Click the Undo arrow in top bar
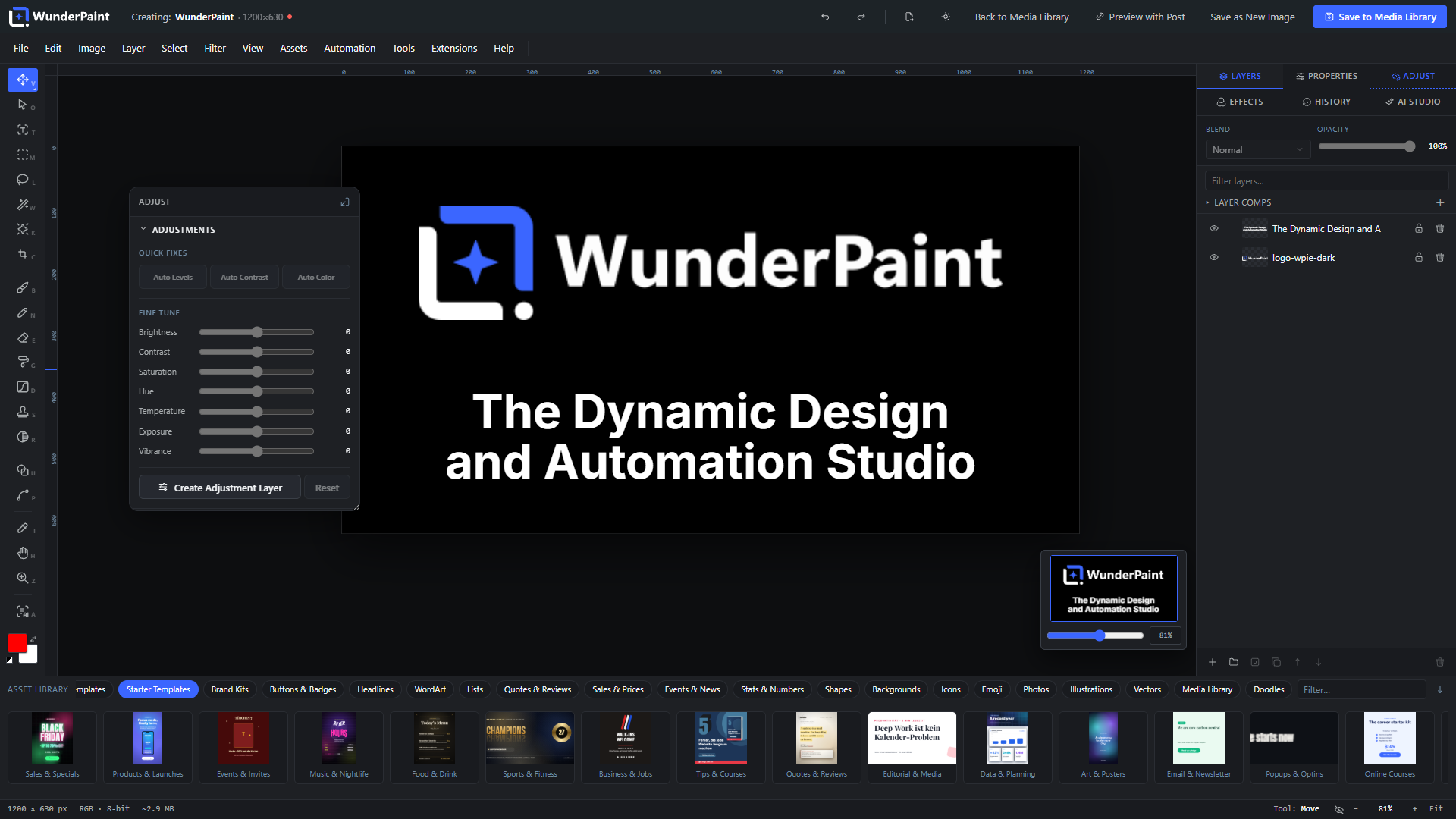Image resolution: width=1456 pixels, height=819 pixels. [x=825, y=17]
